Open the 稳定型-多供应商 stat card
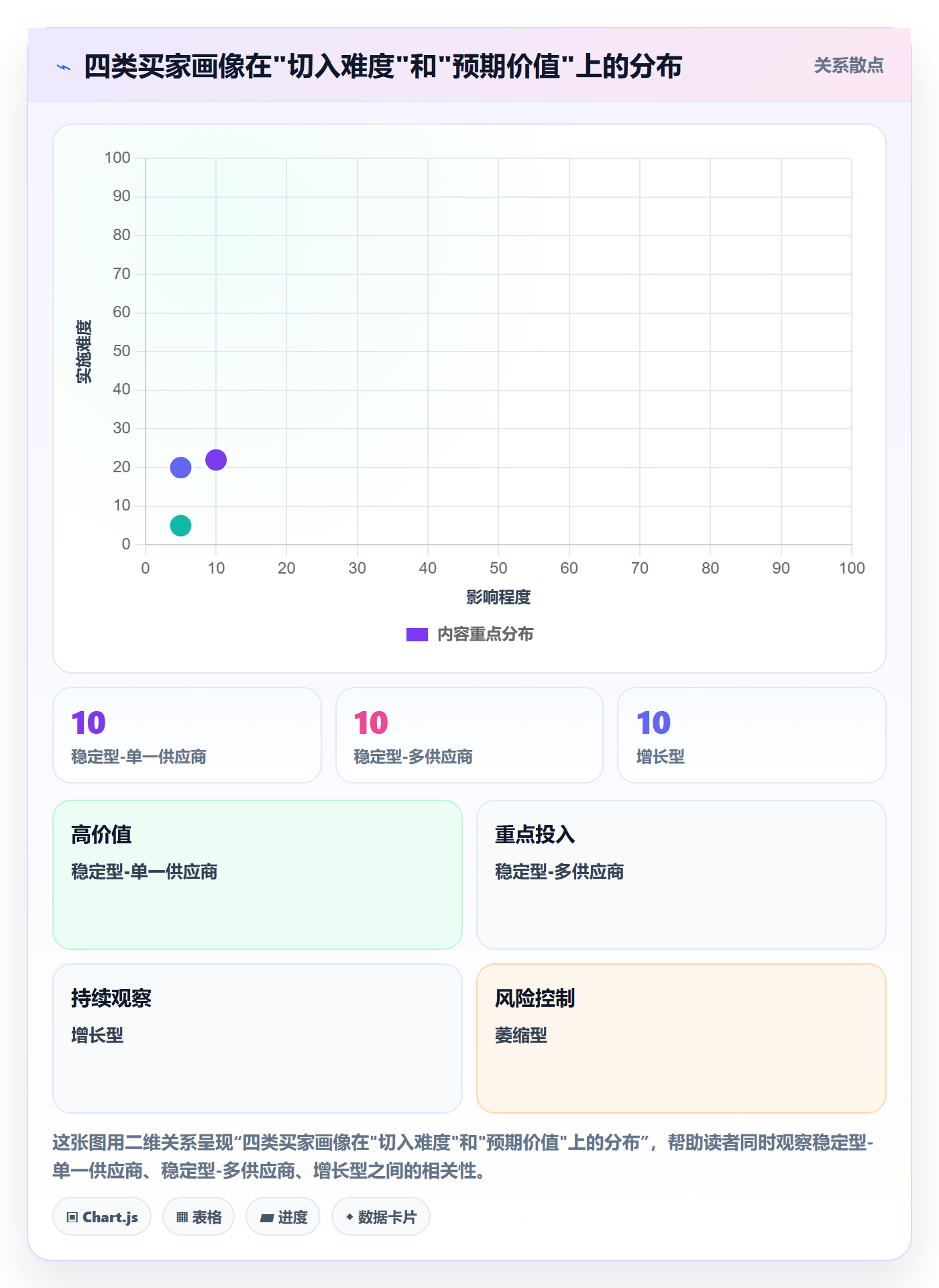The width and height of the screenshot is (939, 1288). pos(469,735)
